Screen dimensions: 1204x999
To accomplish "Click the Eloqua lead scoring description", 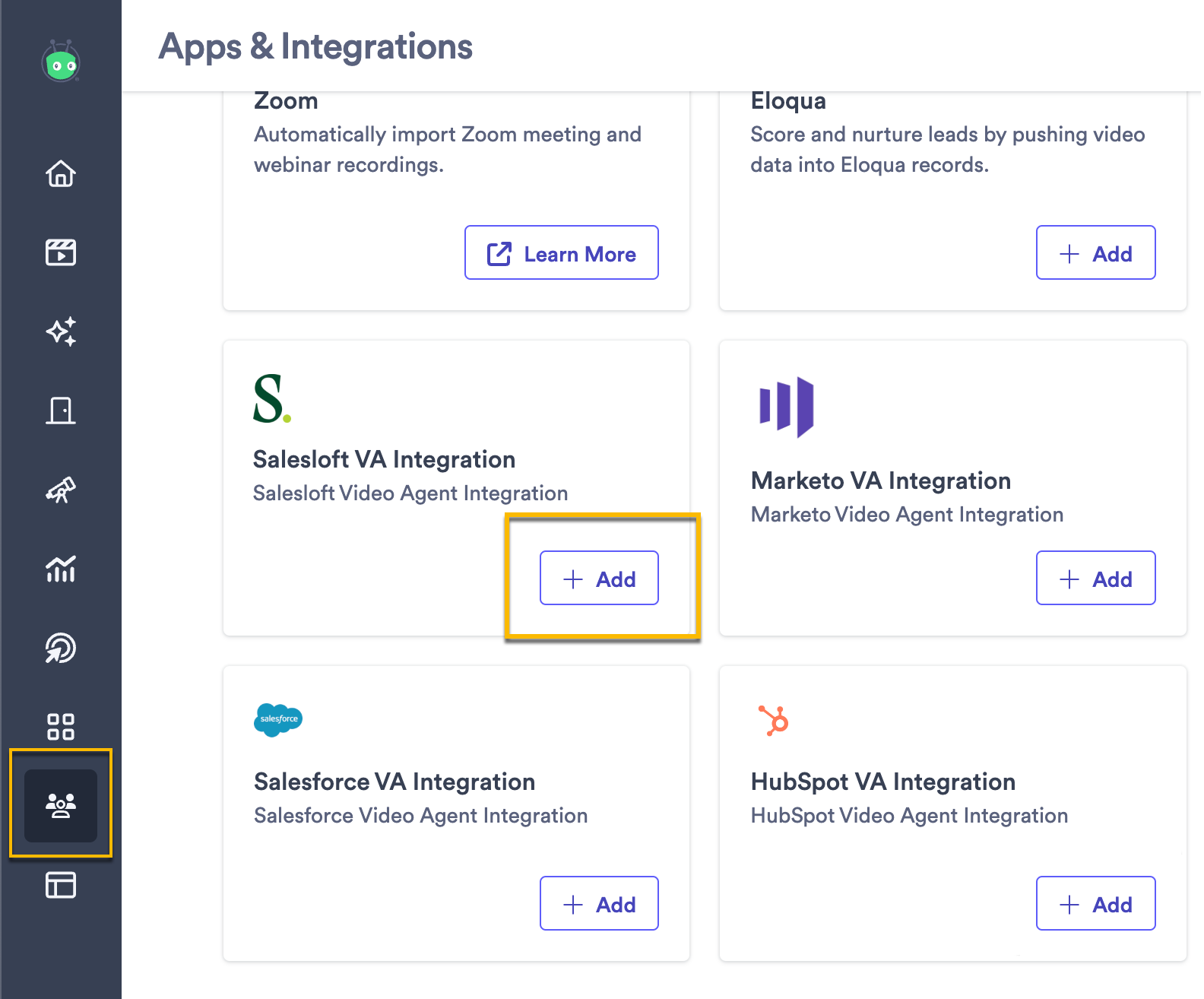I will click(x=948, y=150).
